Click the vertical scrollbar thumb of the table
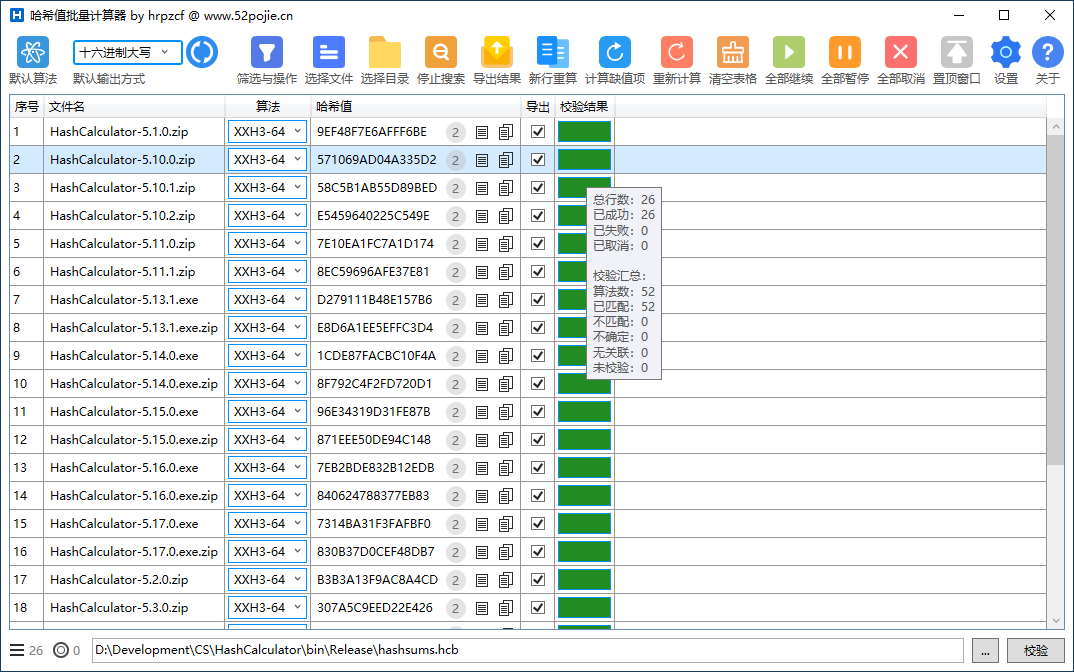Image resolution: width=1074 pixels, height=672 pixels. (x=1056, y=301)
